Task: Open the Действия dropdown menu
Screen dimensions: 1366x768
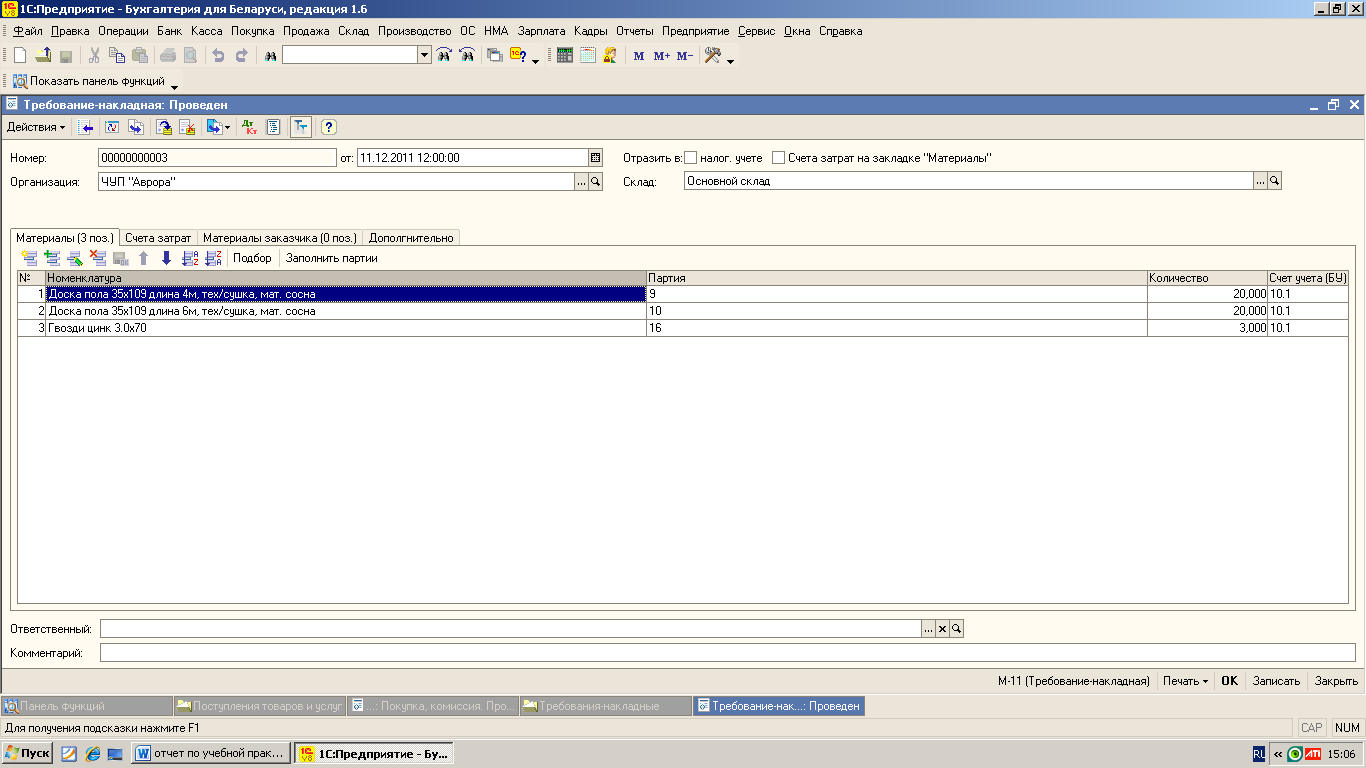Action: pos(36,127)
